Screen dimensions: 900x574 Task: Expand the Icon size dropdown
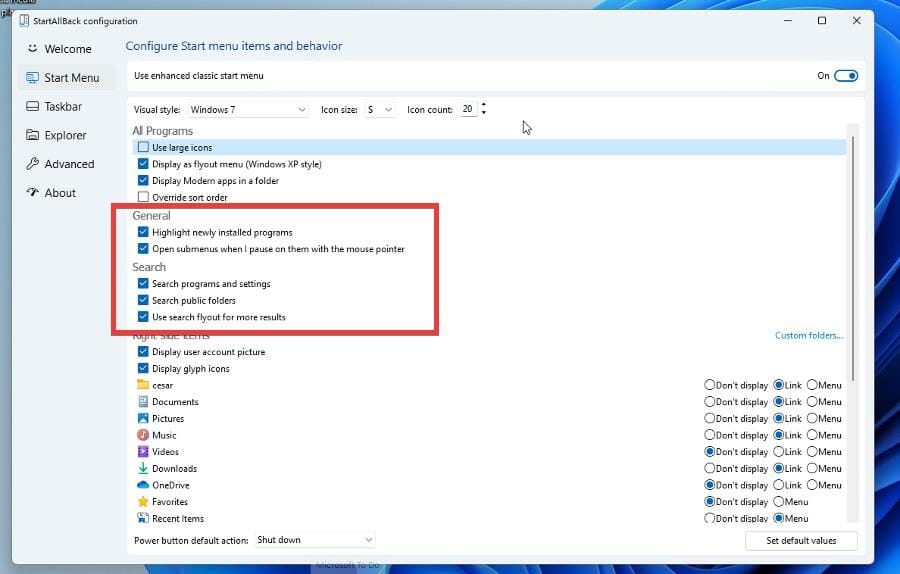point(379,110)
